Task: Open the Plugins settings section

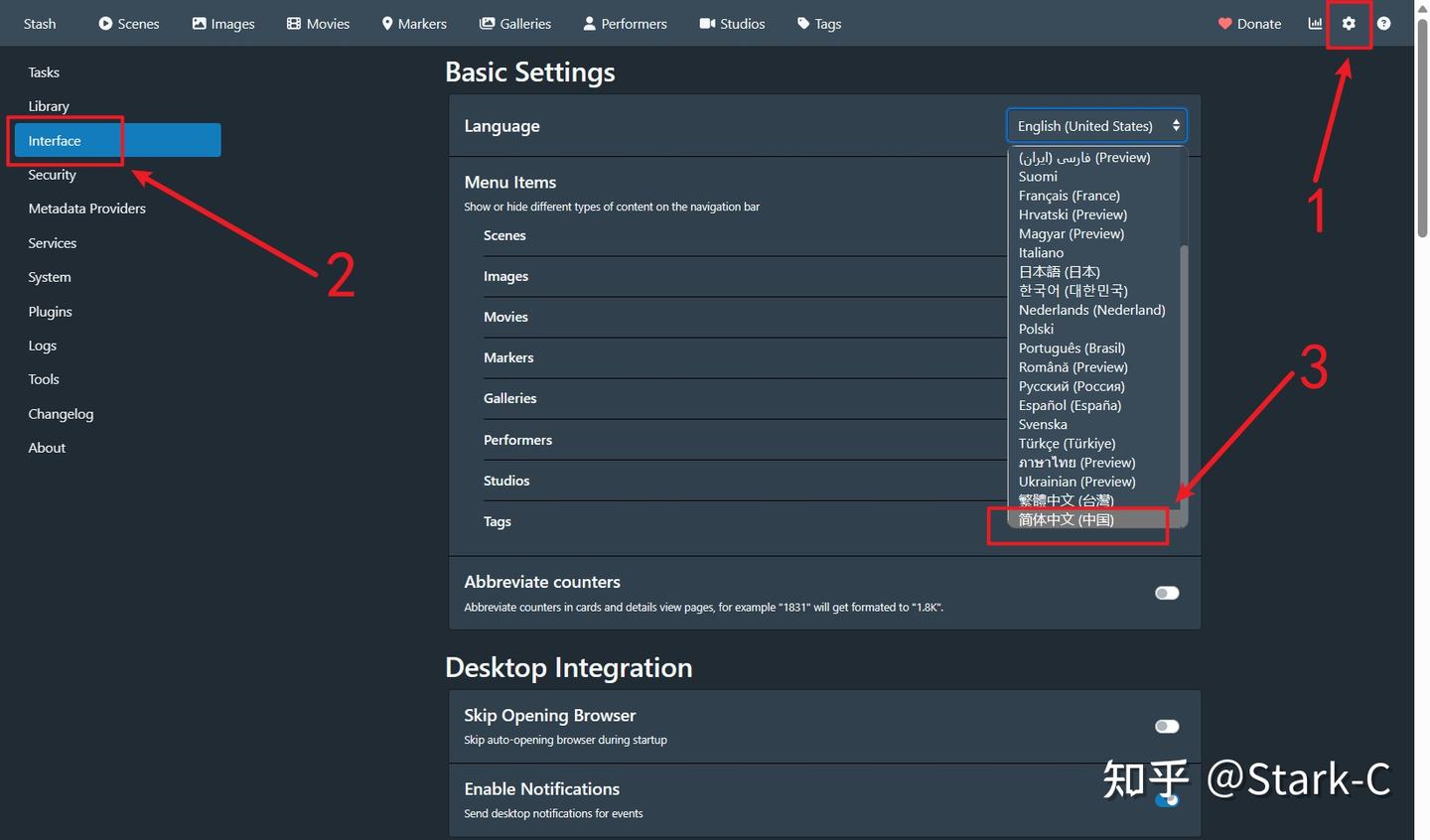Action: tap(50, 311)
